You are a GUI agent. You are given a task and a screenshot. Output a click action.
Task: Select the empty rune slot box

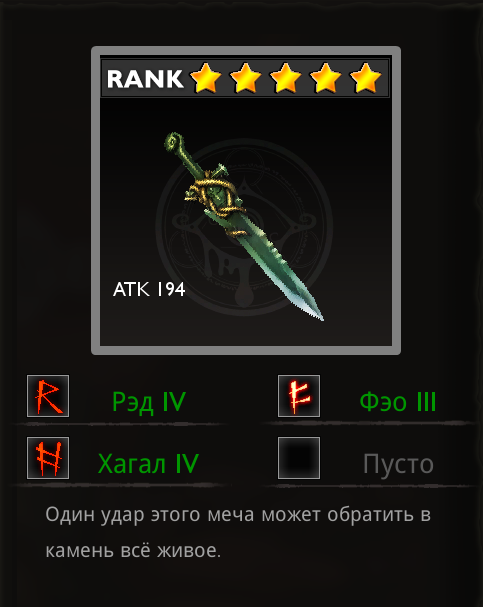pos(299,458)
